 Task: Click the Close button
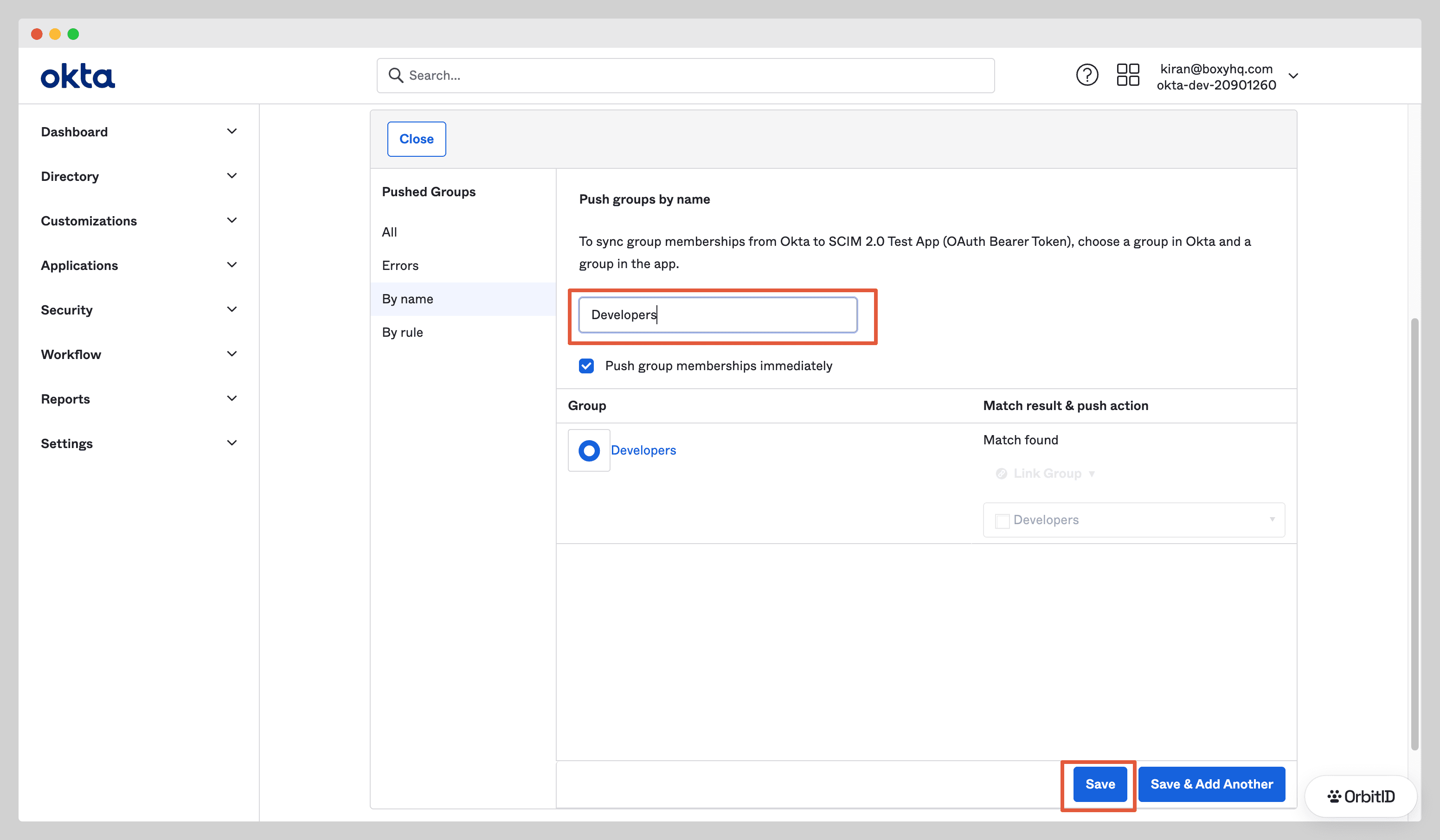[417, 139]
